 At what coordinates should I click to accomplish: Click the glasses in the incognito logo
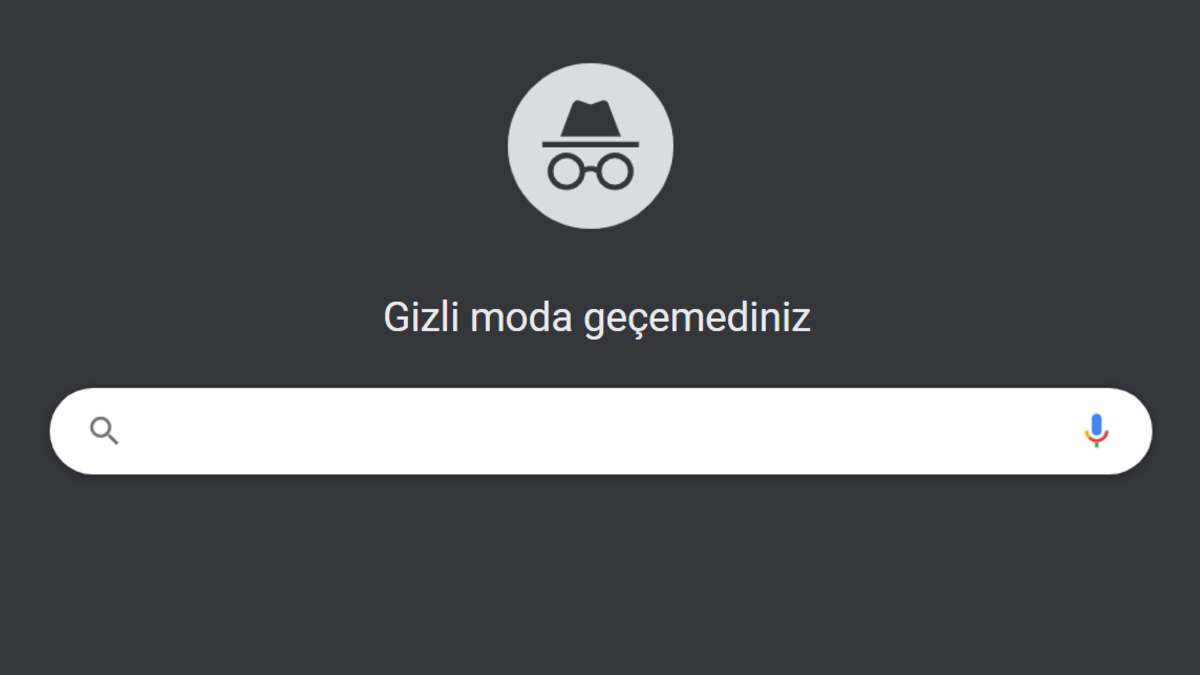point(590,171)
